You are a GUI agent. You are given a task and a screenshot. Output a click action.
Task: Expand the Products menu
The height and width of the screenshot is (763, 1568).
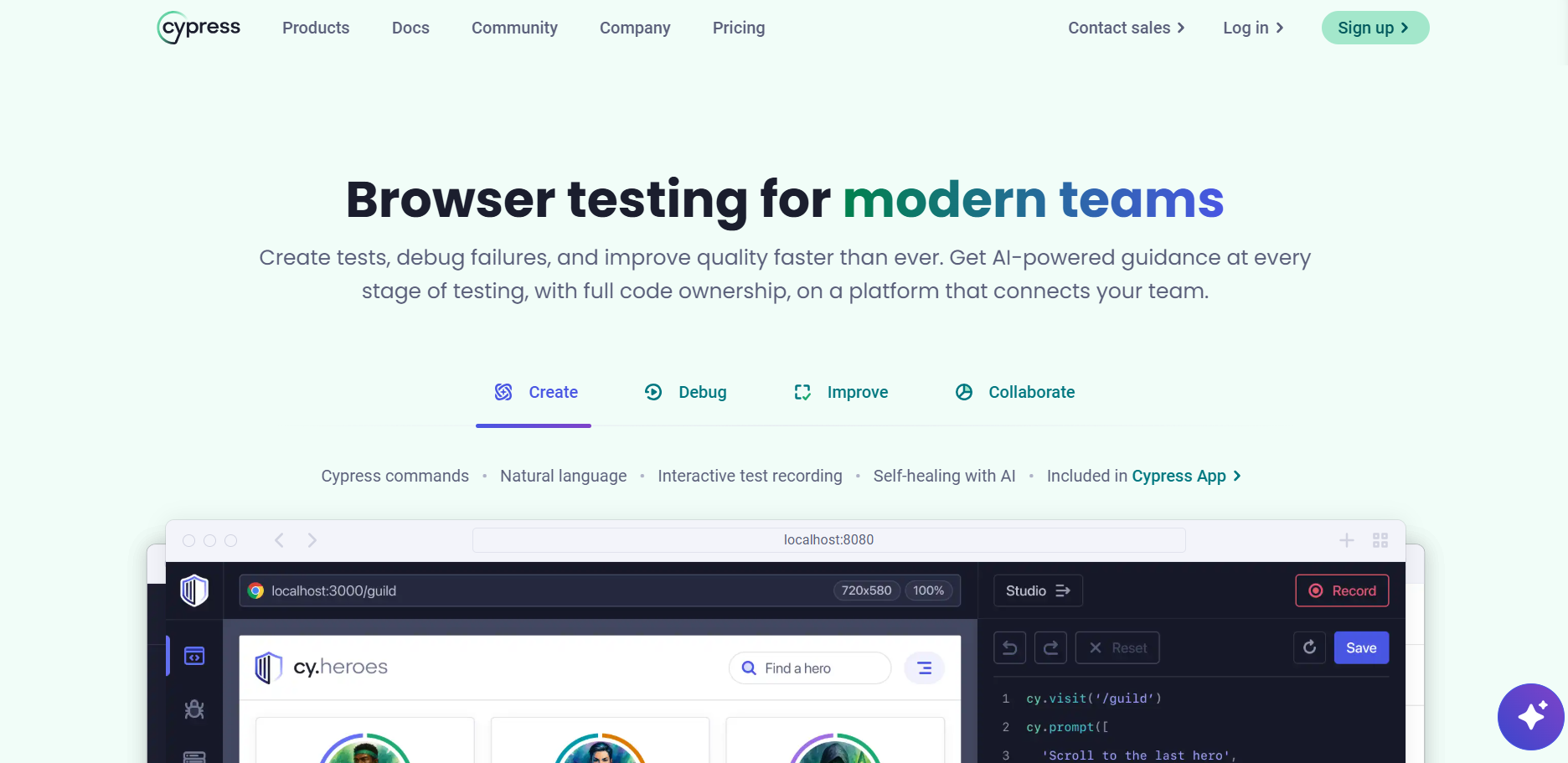click(x=316, y=28)
